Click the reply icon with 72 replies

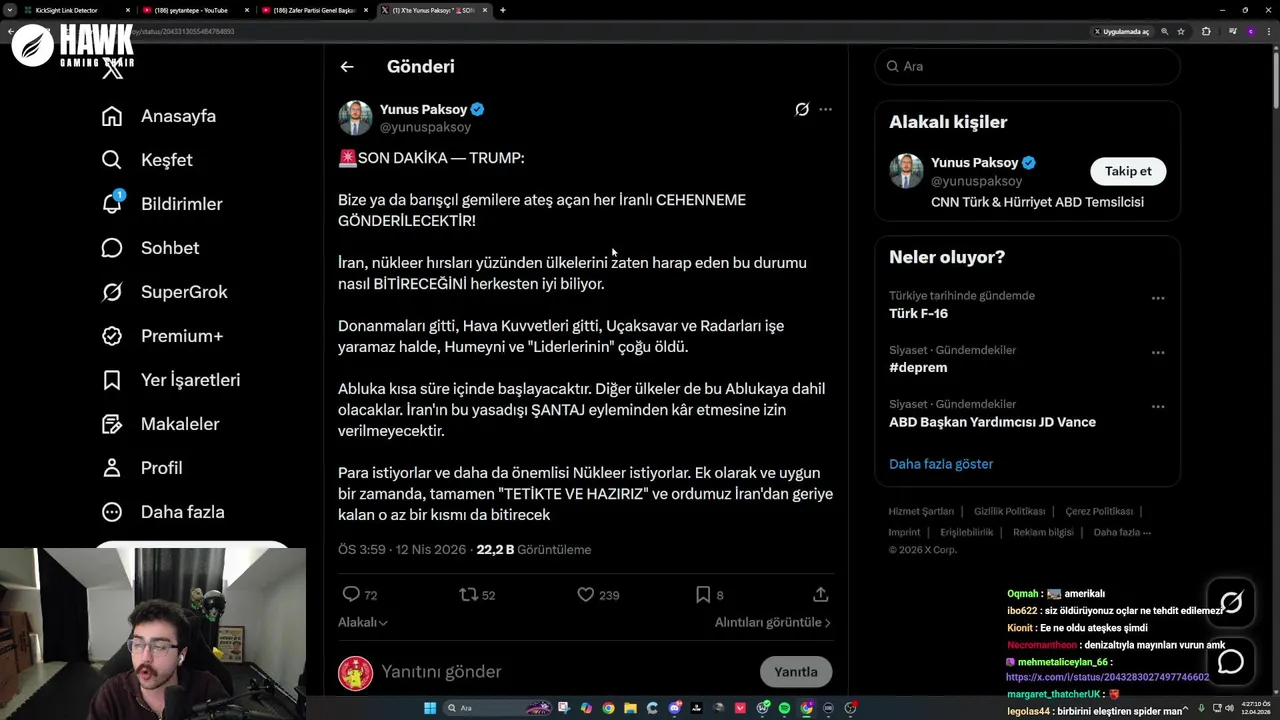tap(351, 594)
